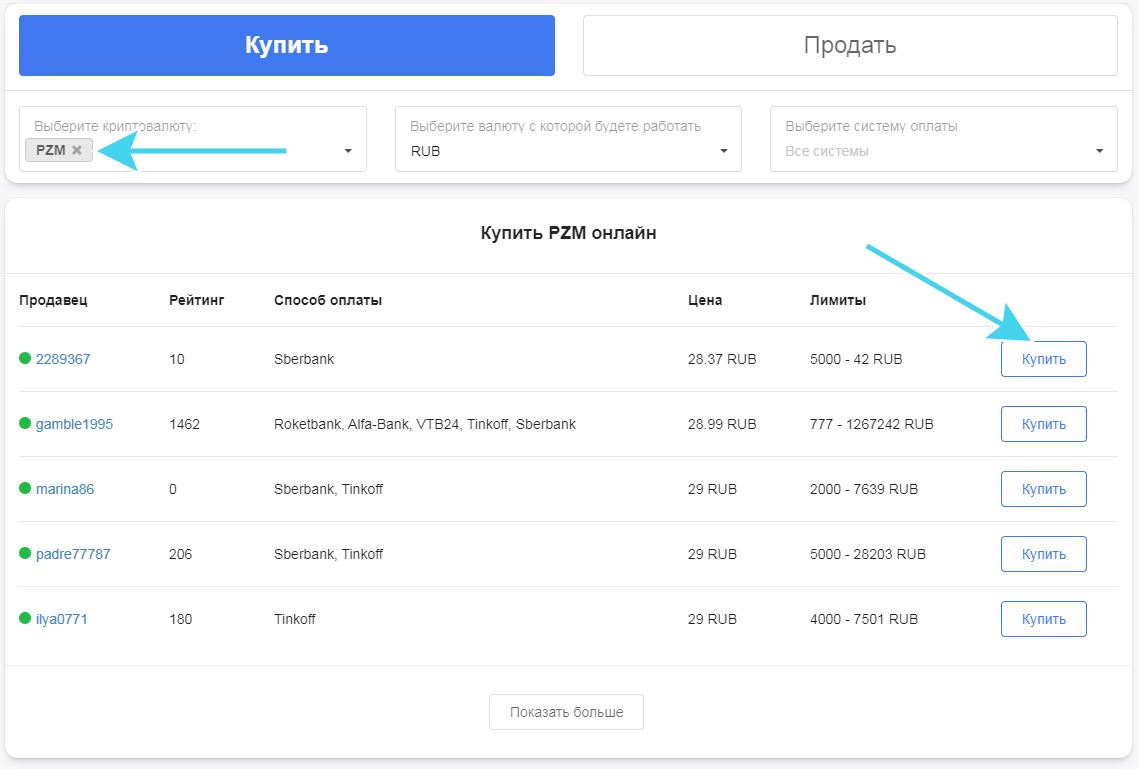Click the limits 777 - 1267242 RUB

pyautogui.click(x=872, y=424)
